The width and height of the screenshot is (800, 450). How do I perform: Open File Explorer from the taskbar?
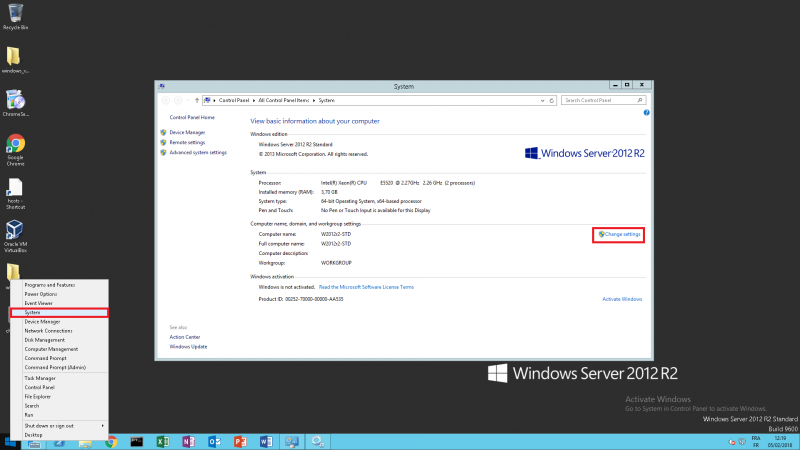[85, 443]
